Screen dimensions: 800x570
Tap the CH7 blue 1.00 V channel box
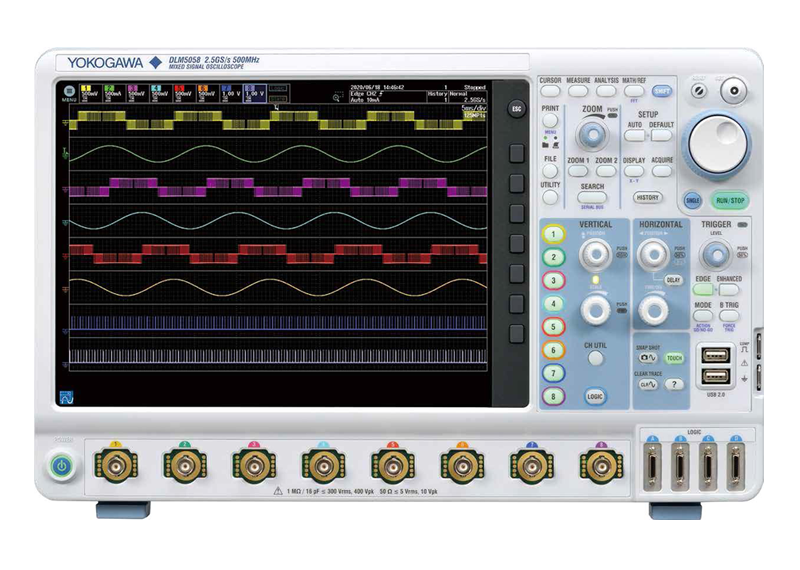231,93
